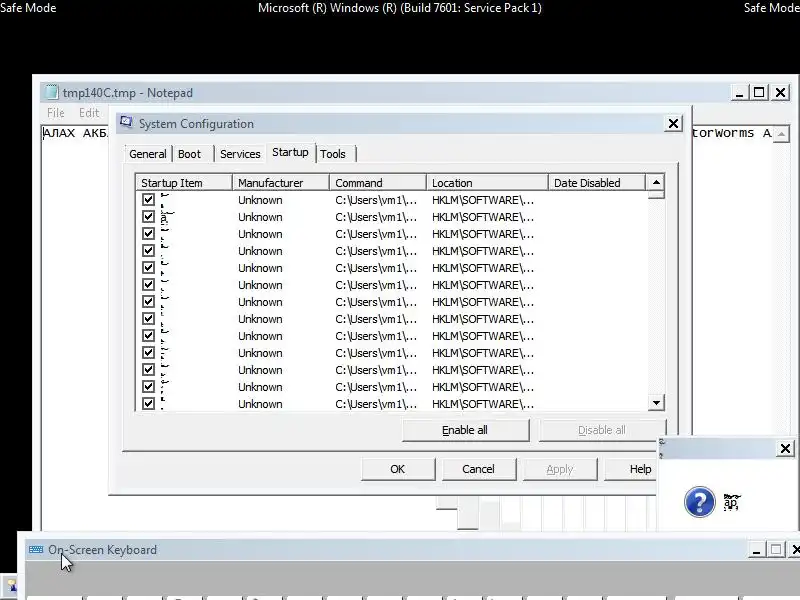800x600 pixels.
Task: Click the blue question mark icon in popup
Action: tap(699, 502)
